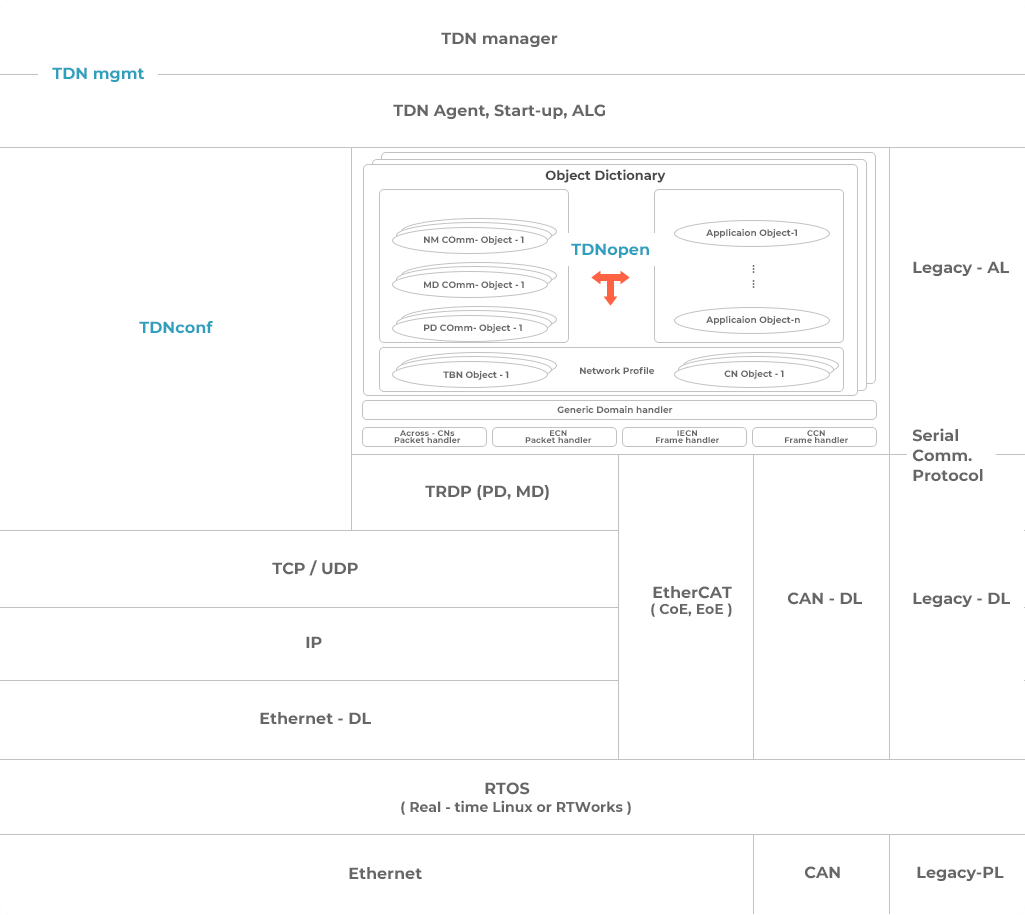Click the Generic Domain handler box
This screenshot has width=1025, height=915.
pos(619,410)
